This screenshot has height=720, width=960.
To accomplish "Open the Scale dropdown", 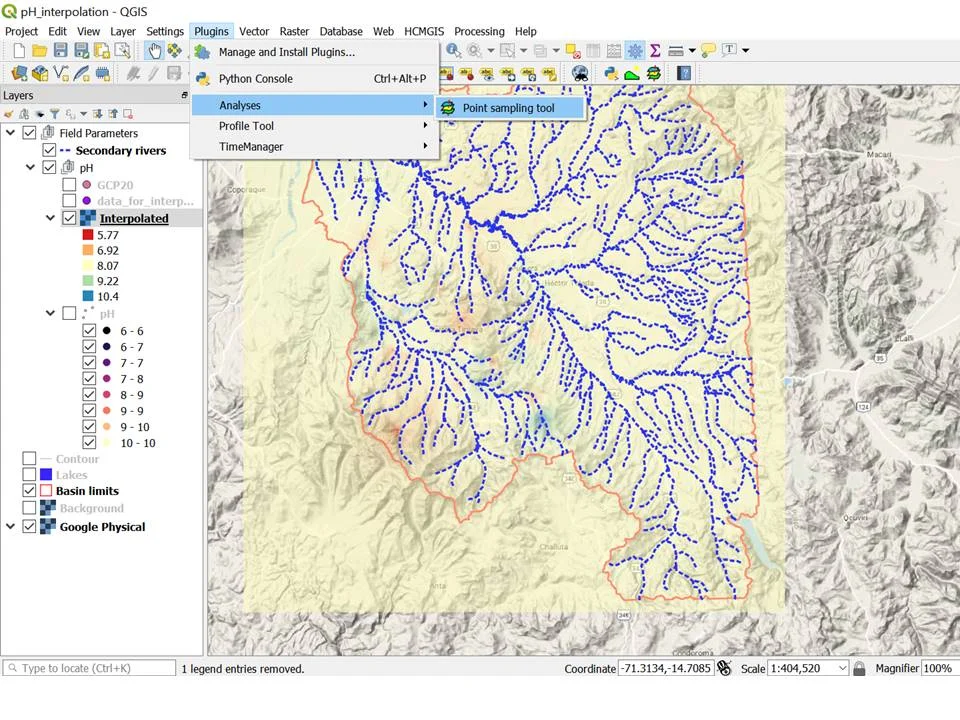I will (x=842, y=668).
